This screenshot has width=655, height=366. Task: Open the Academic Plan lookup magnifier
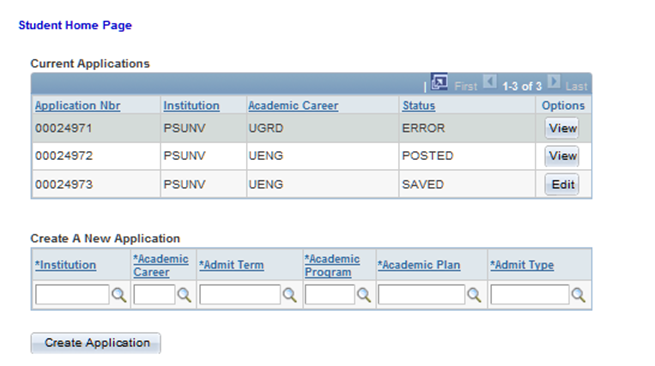click(x=474, y=295)
